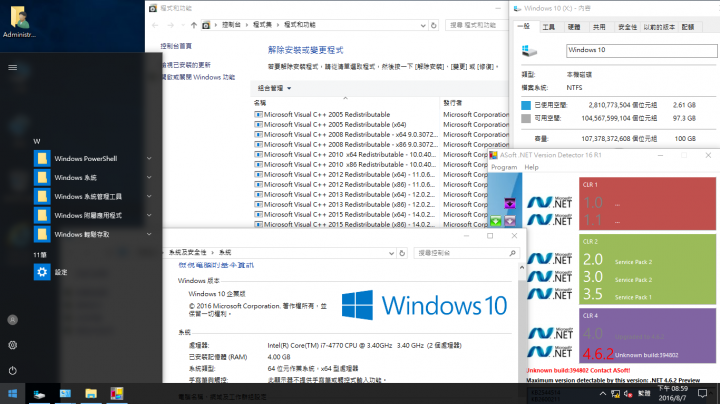Sort the programs list by the 發行者 column
The width and height of the screenshot is (720, 404).
click(475, 103)
